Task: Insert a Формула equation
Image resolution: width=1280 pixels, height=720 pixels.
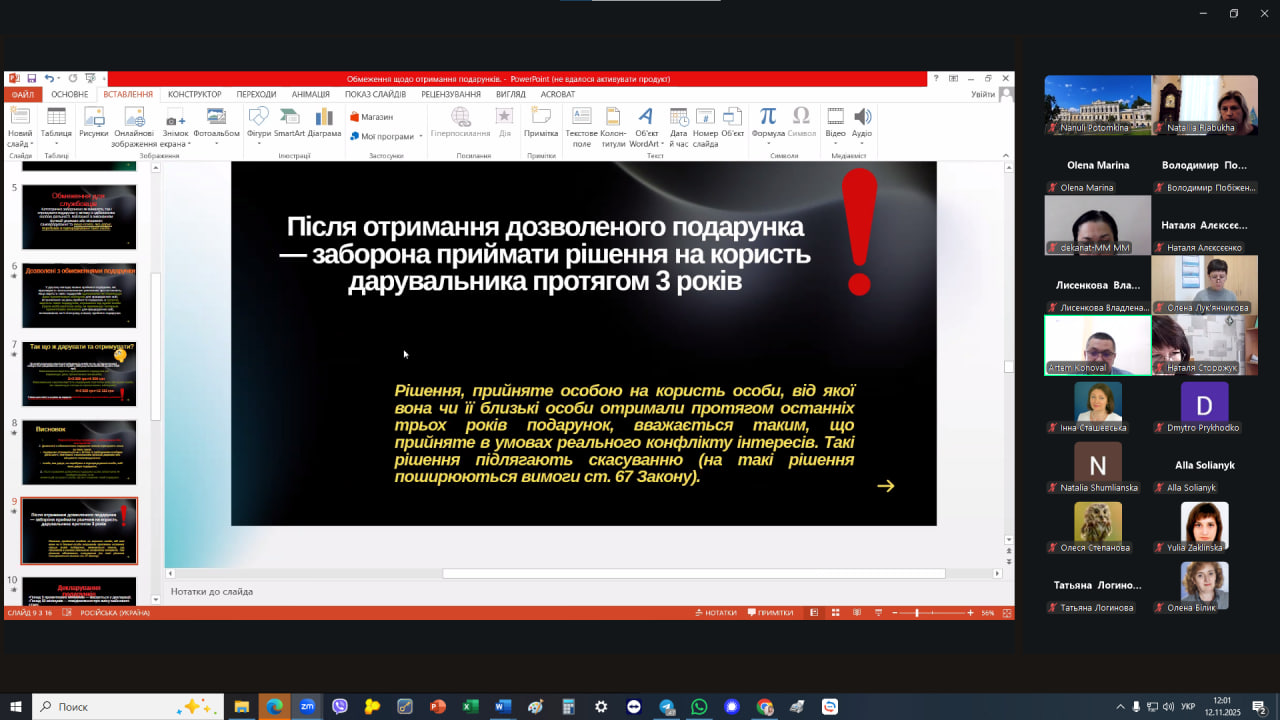Action: click(767, 123)
